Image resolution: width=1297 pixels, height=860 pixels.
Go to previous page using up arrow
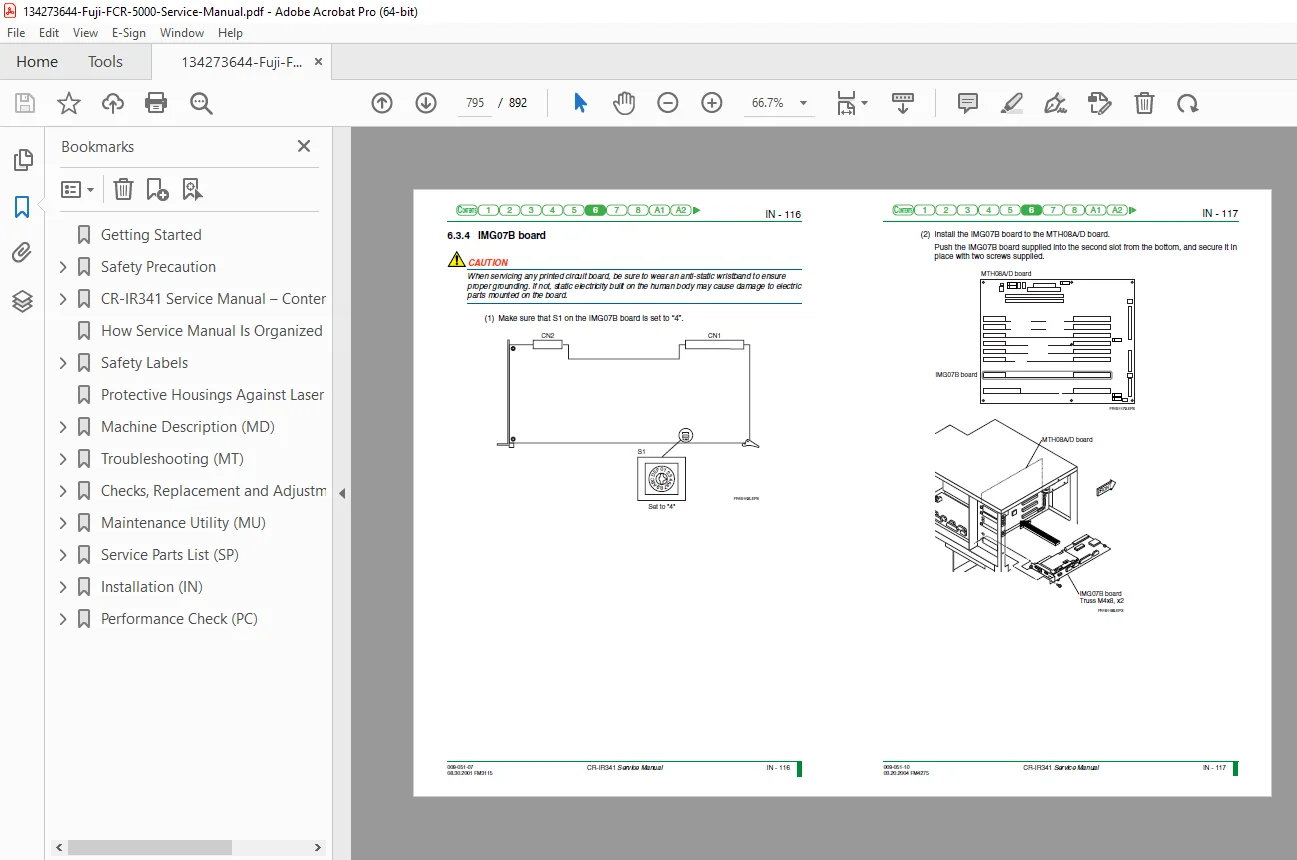382,103
